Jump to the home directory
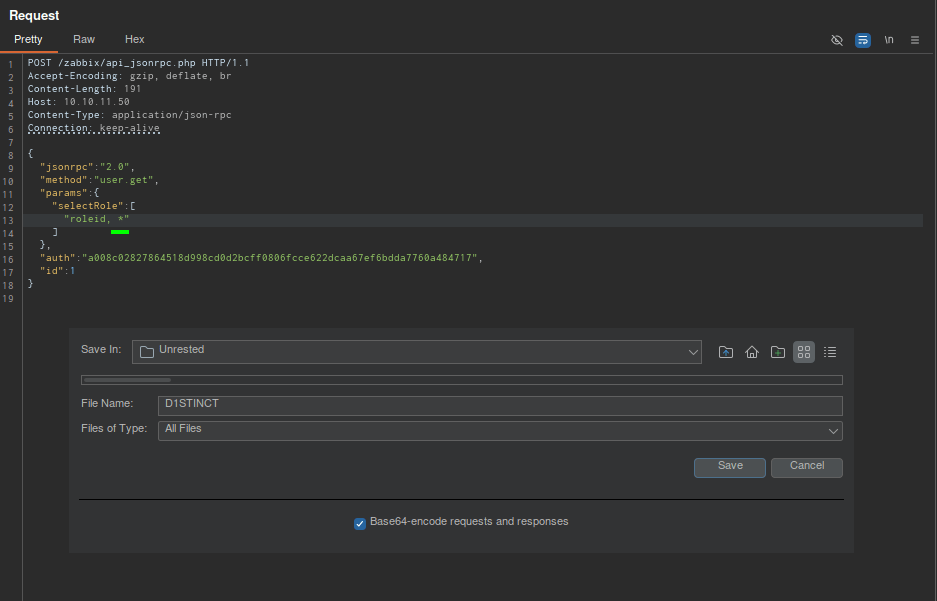Image resolution: width=937 pixels, height=601 pixels. pyautogui.click(x=752, y=352)
